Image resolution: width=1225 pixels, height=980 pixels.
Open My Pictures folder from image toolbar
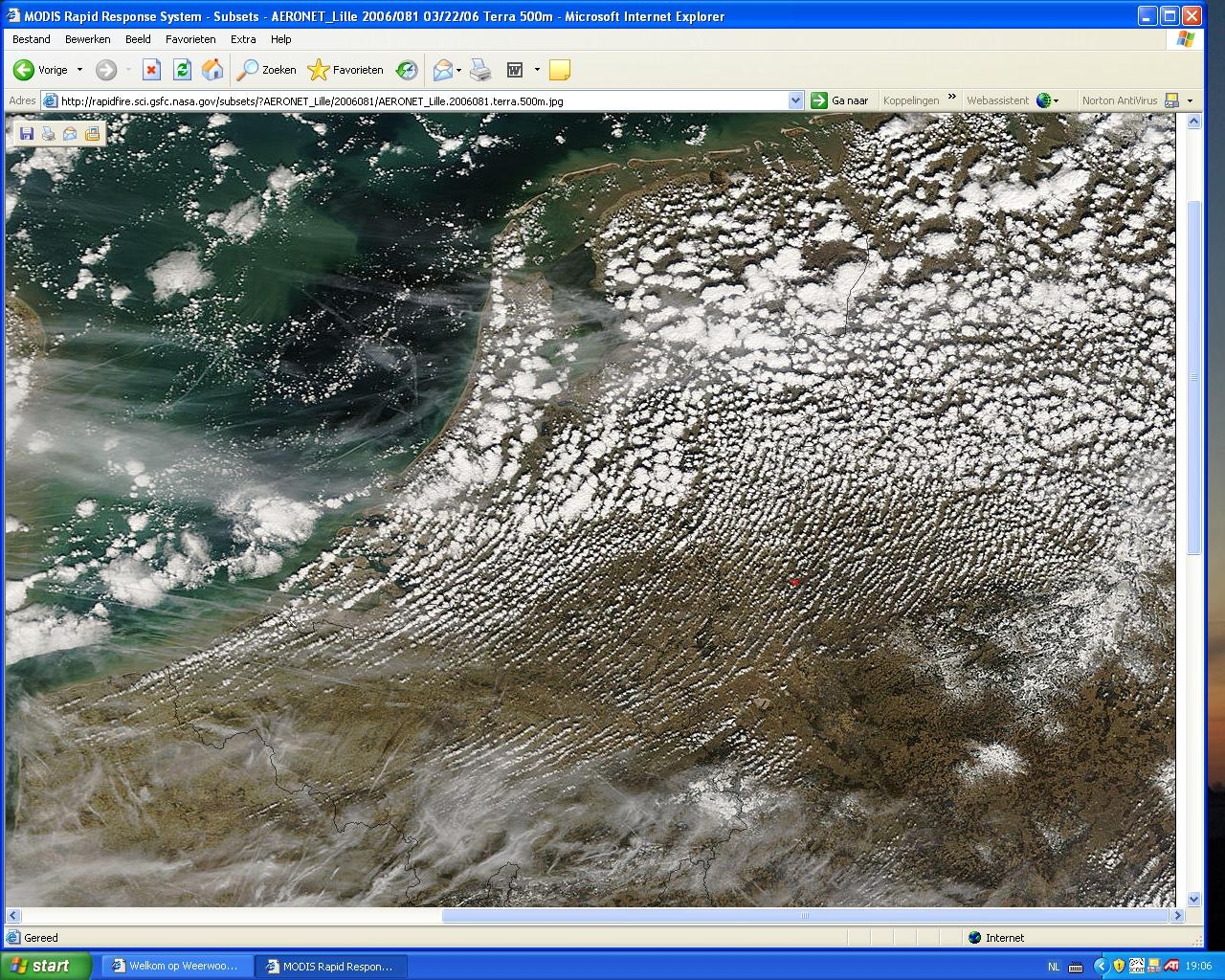92,134
